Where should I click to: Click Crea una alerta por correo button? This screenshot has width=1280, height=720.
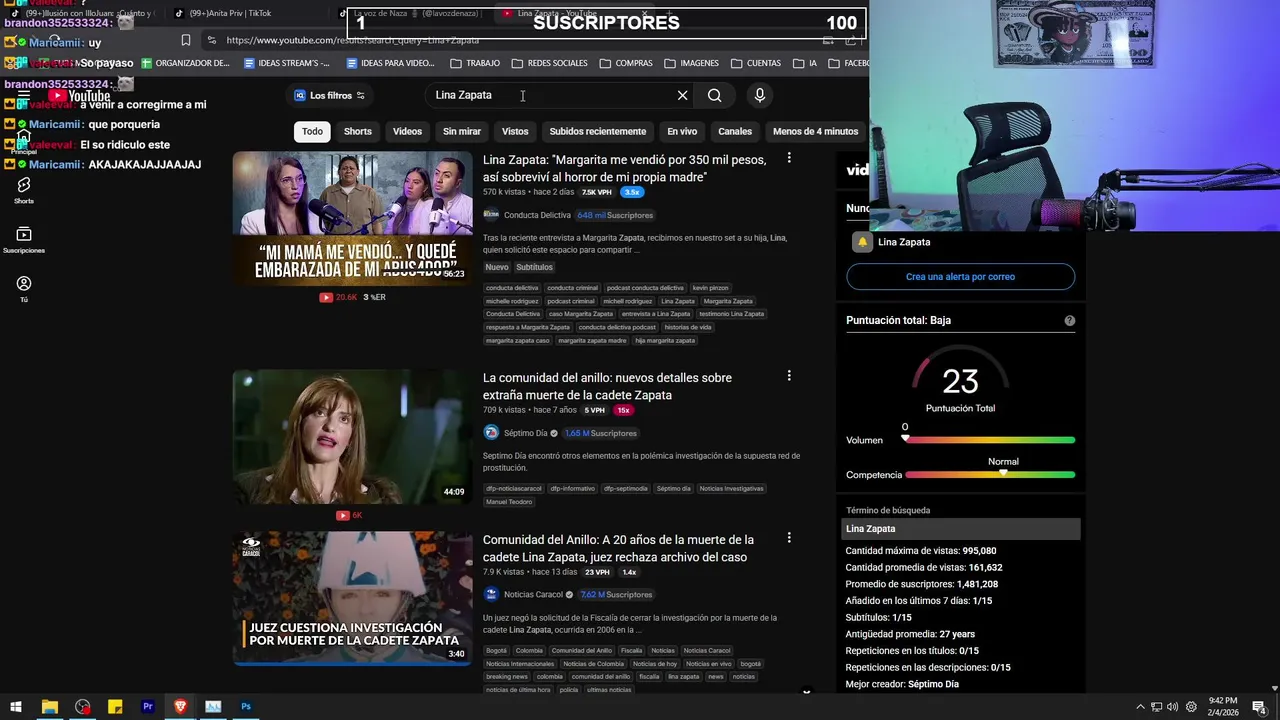click(960, 277)
